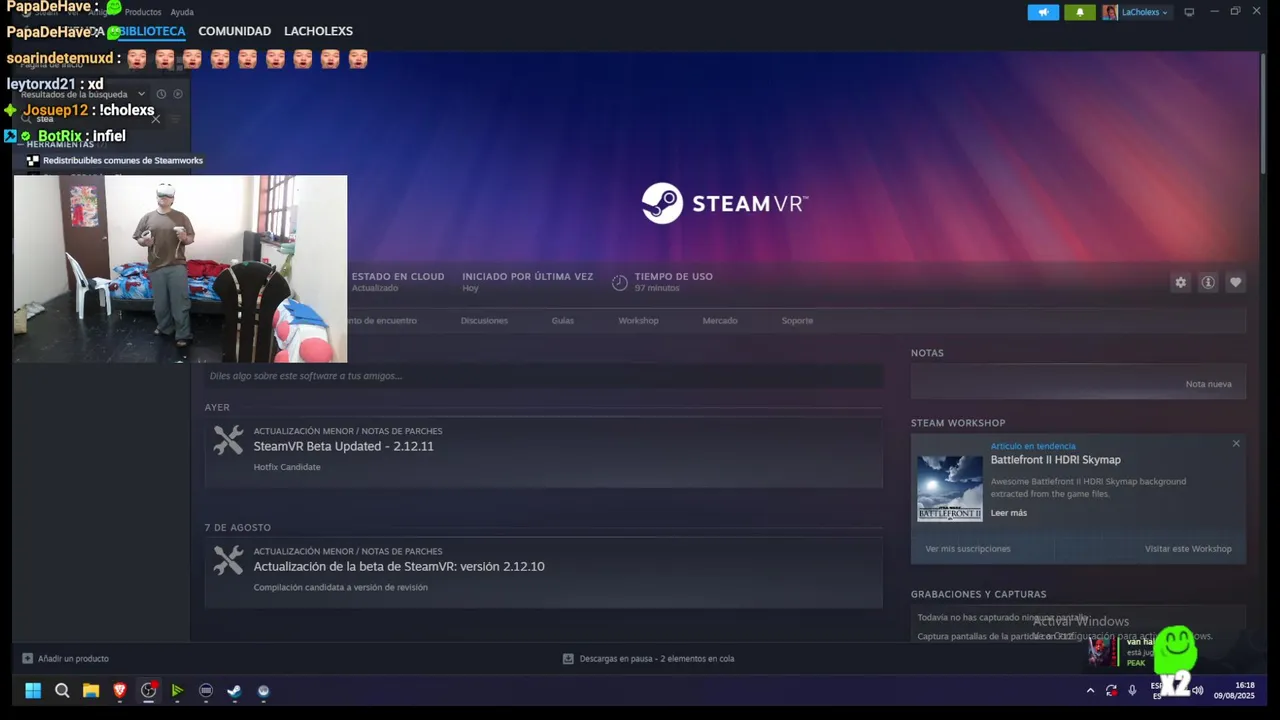Click the taskbar microphone tray icon
The image size is (1280, 720).
coord(1132,690)
